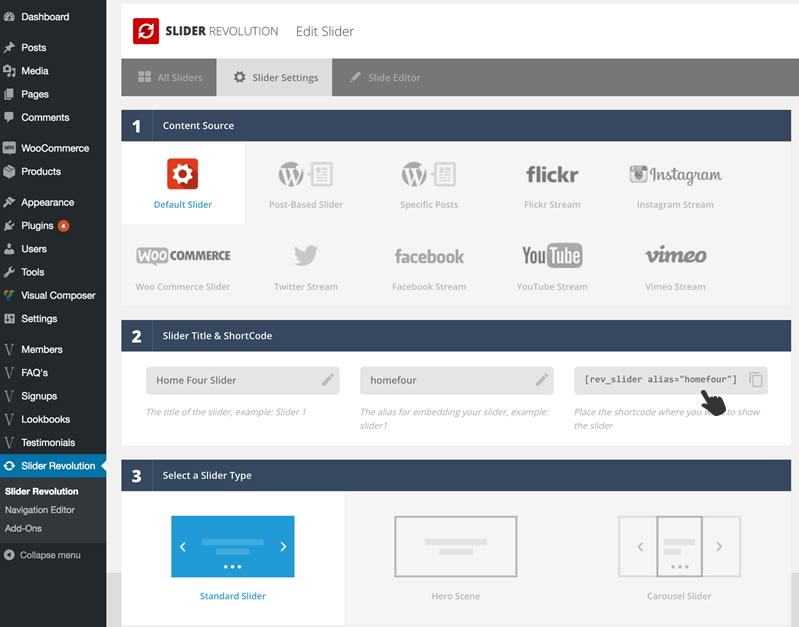This screenshot has width=799, height=627.
Task: Select the Flickr Stream logo
Action: (x=552, y=175)
